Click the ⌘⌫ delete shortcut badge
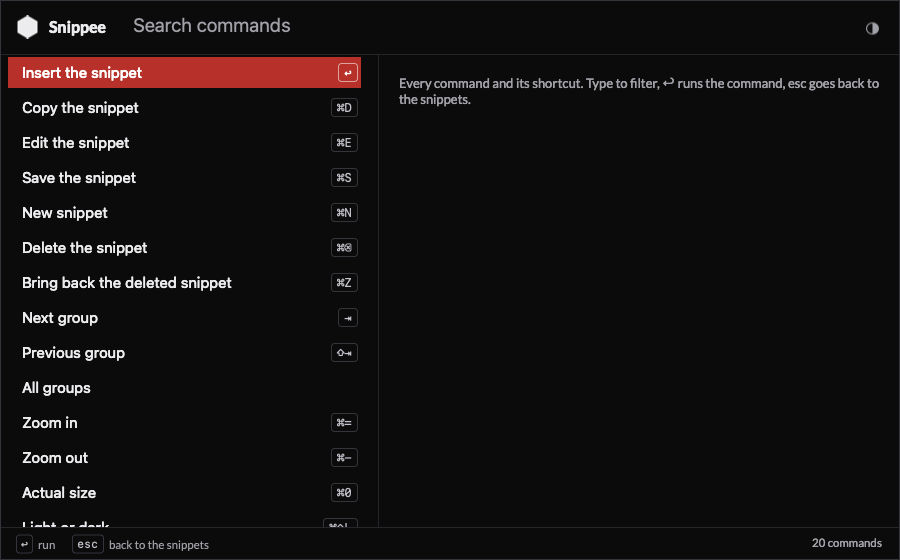The image size is (900, 560). [344, 248]
